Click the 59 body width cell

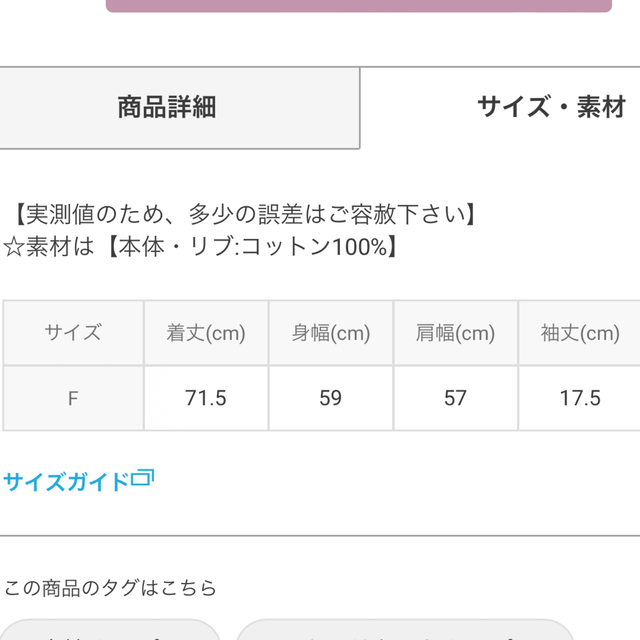tap(331, 398)
